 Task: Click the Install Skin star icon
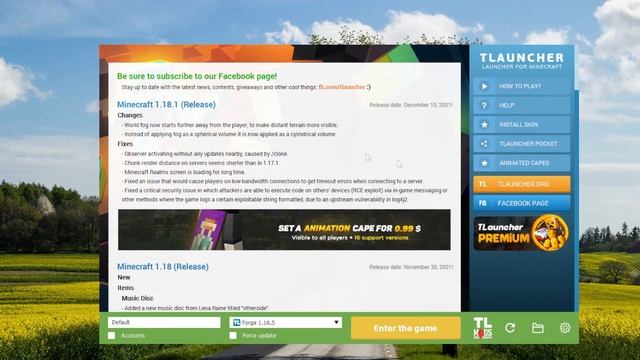[x=484, y=124]
